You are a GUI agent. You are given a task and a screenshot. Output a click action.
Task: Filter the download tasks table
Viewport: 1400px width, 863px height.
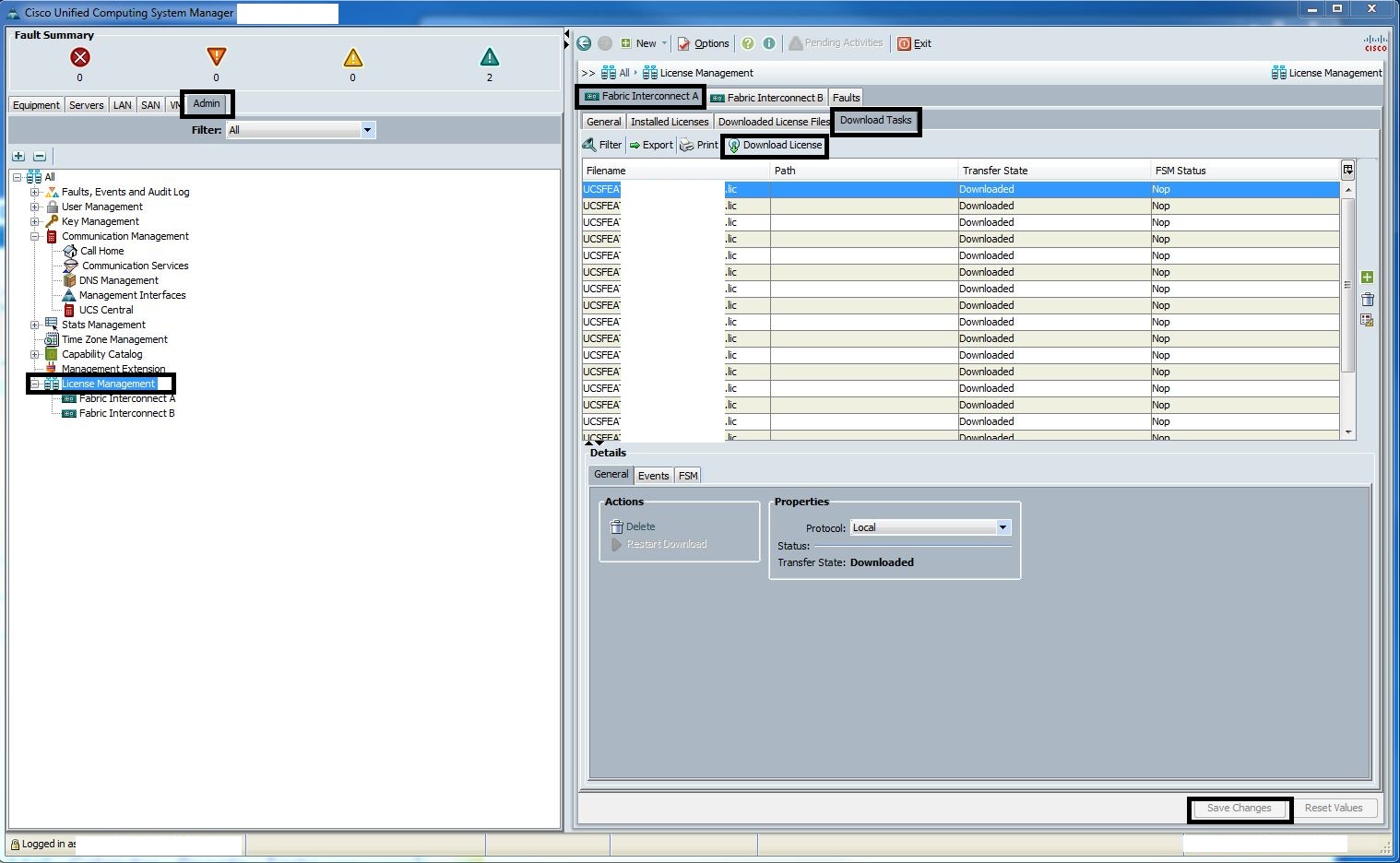pos(602,145)
